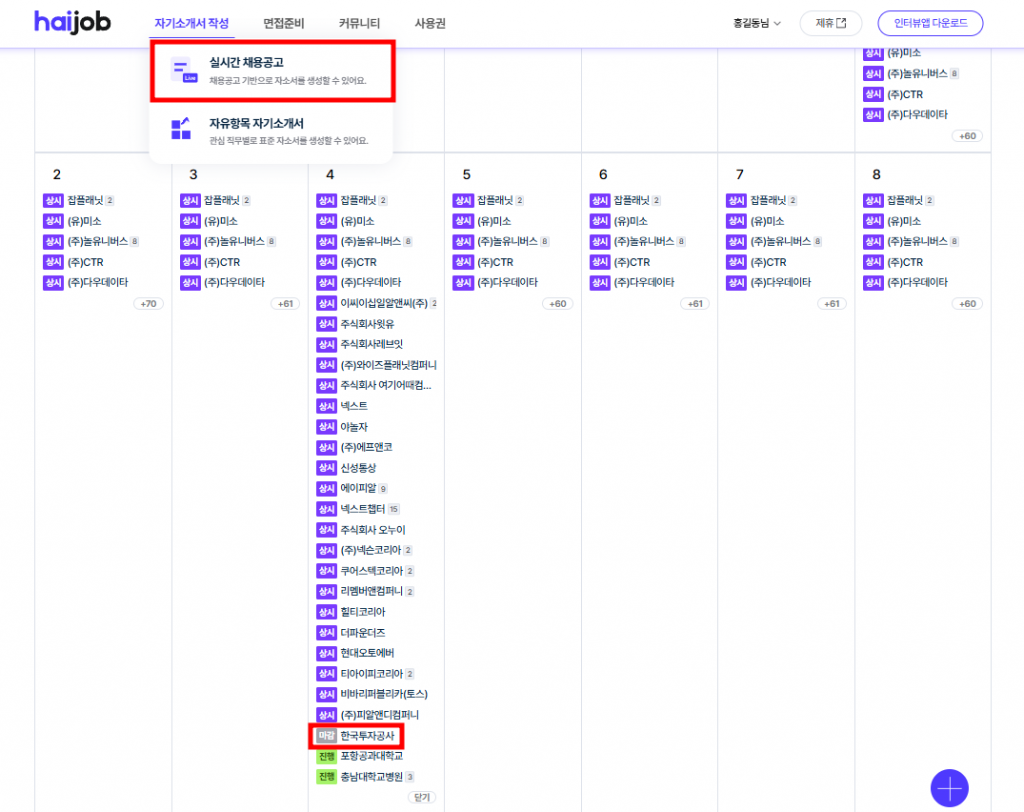
Task: Click the 마감 badge beside 한국투자공사
Action: click(x=327, y=736)
